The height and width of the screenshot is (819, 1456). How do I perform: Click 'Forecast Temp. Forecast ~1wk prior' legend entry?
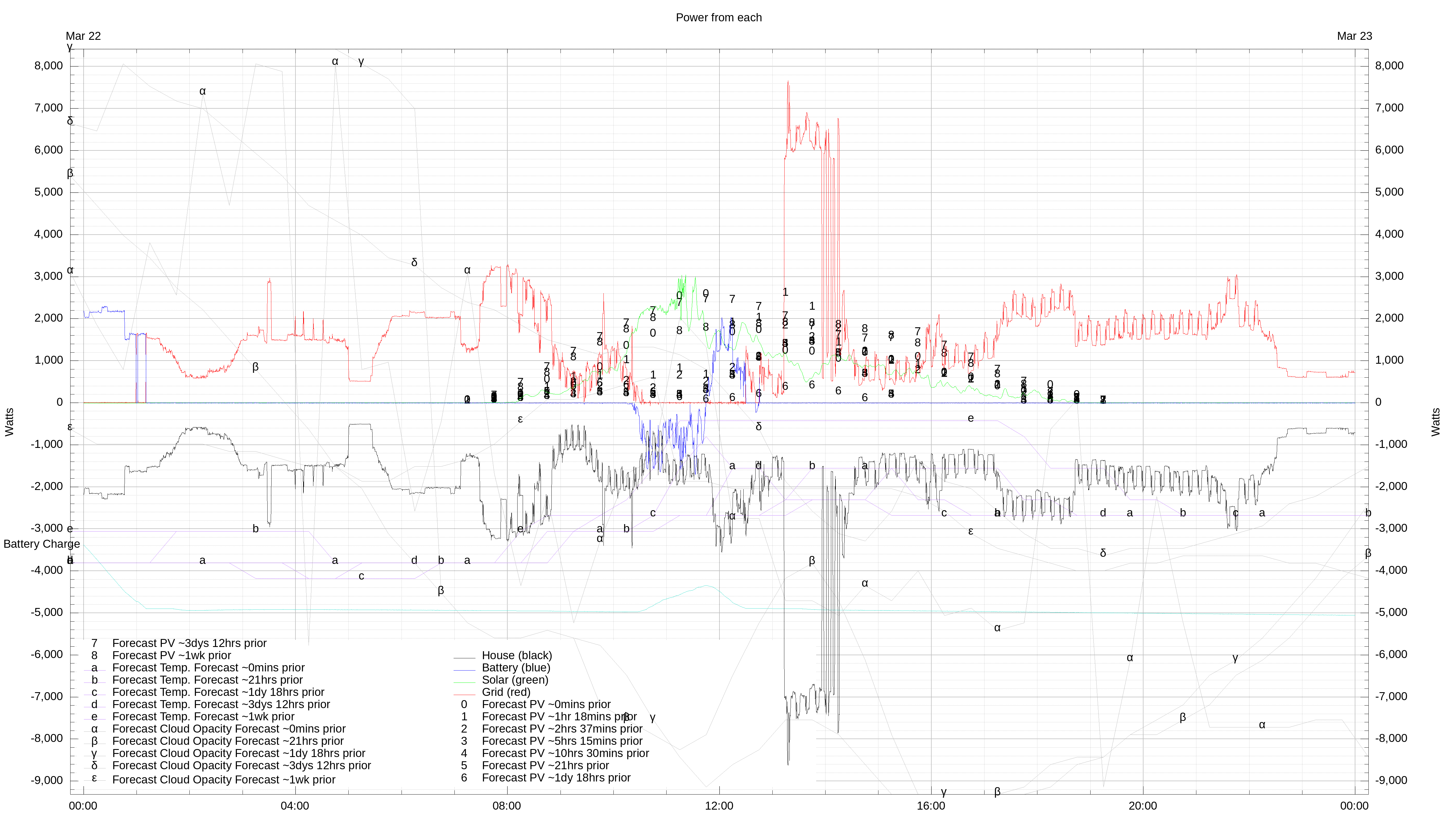click(x=204, y=717)
